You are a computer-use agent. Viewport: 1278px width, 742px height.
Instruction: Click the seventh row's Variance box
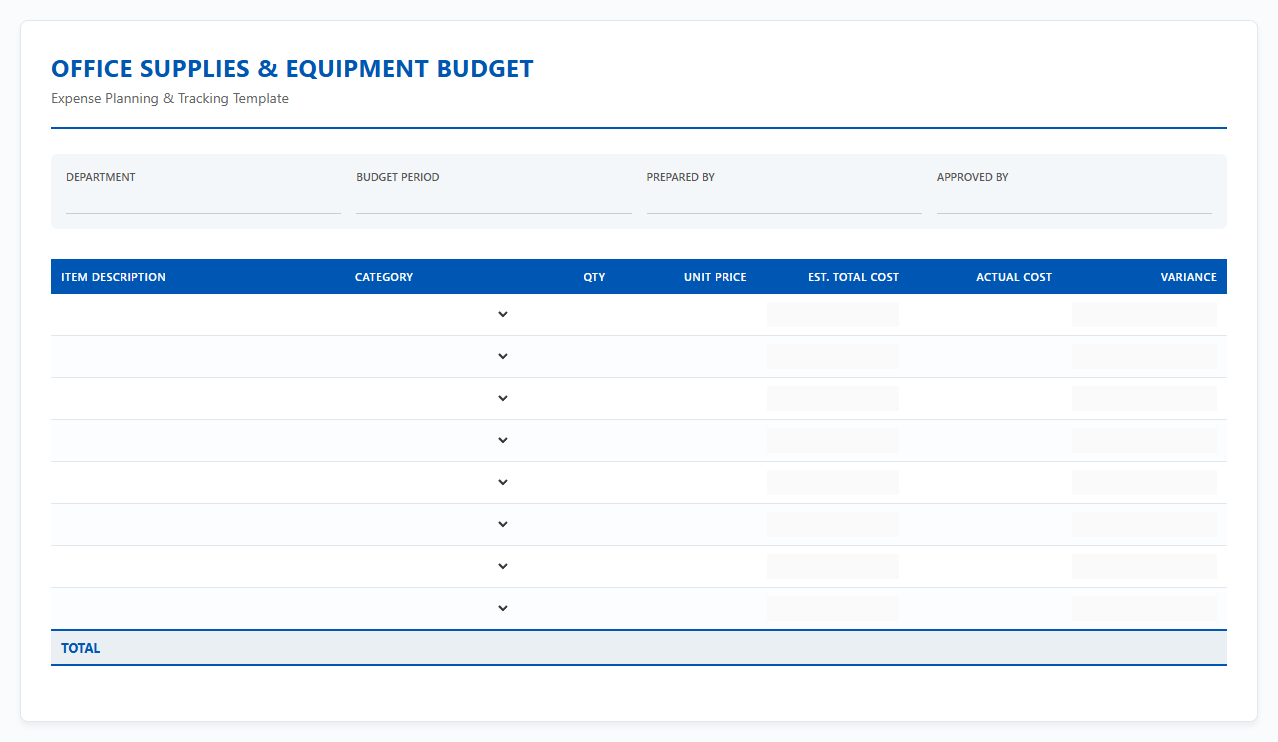pyautogui.click(x=1144, y=566)
